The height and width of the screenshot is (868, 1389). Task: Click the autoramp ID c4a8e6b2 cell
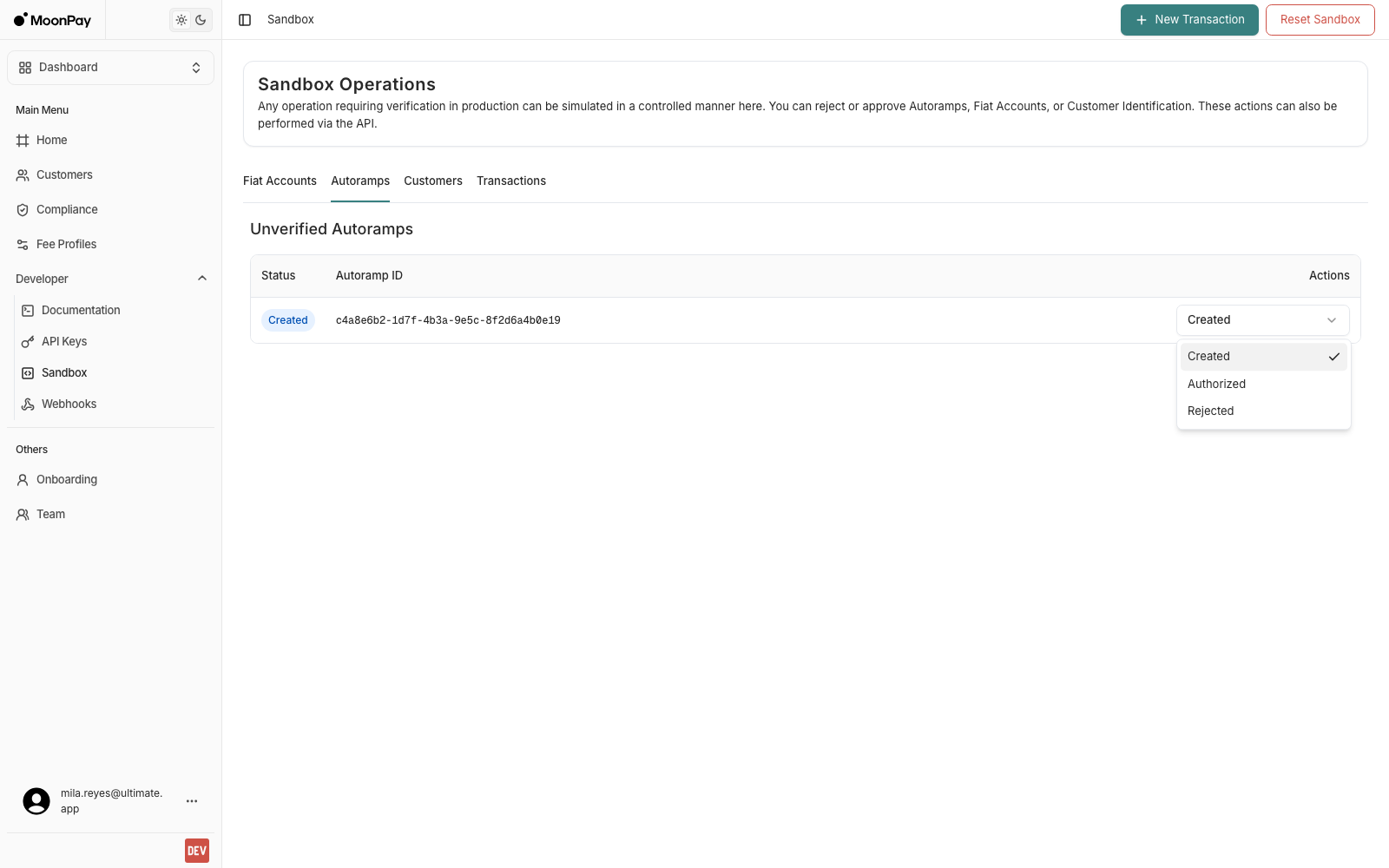(x=448, y=320)
